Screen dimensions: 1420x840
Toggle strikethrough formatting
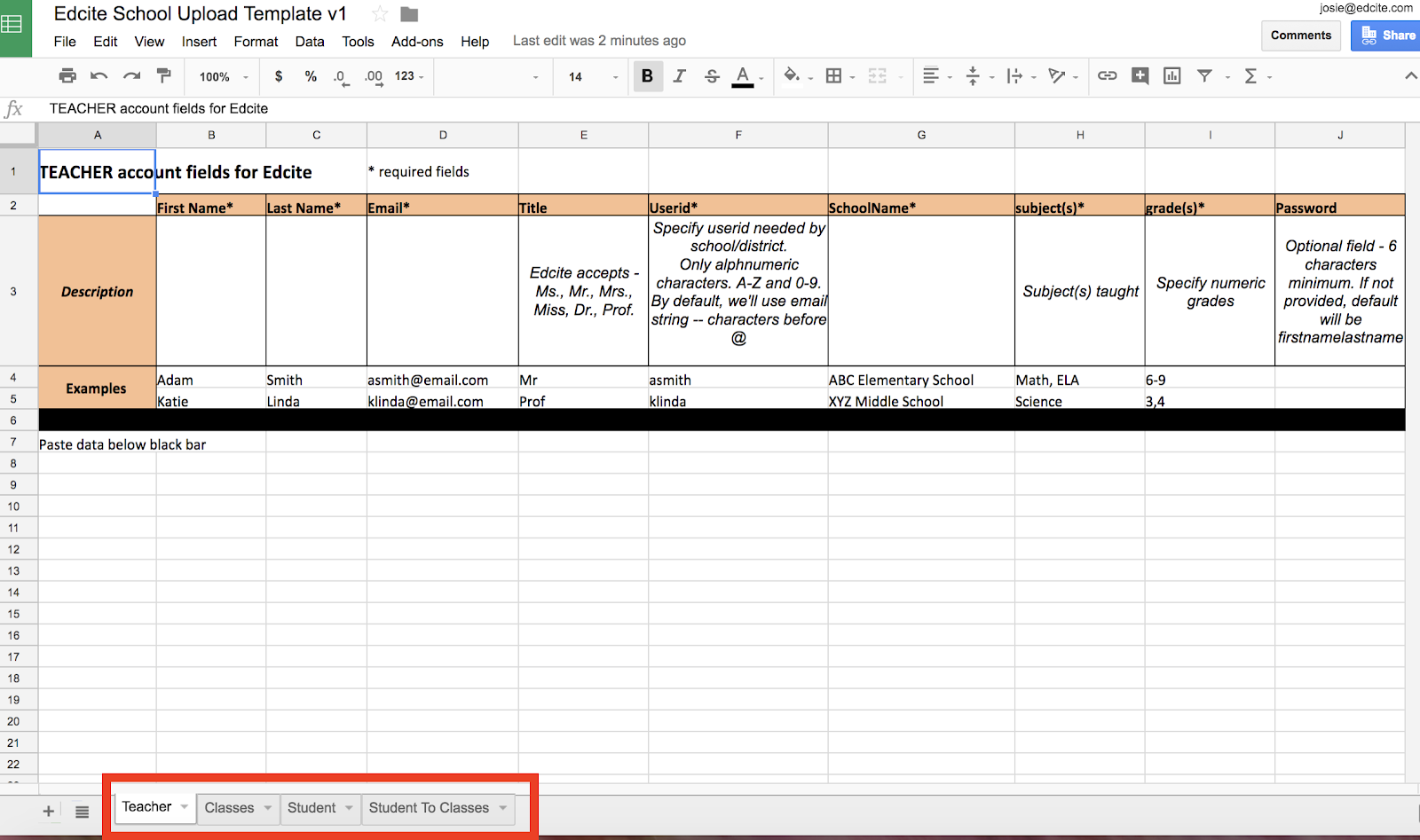712,76
